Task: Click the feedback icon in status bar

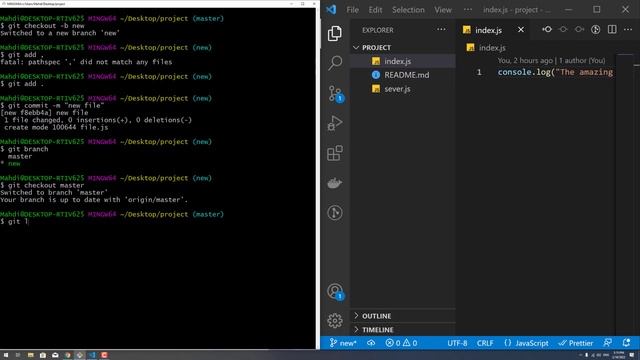Action: tap(608, 343)
